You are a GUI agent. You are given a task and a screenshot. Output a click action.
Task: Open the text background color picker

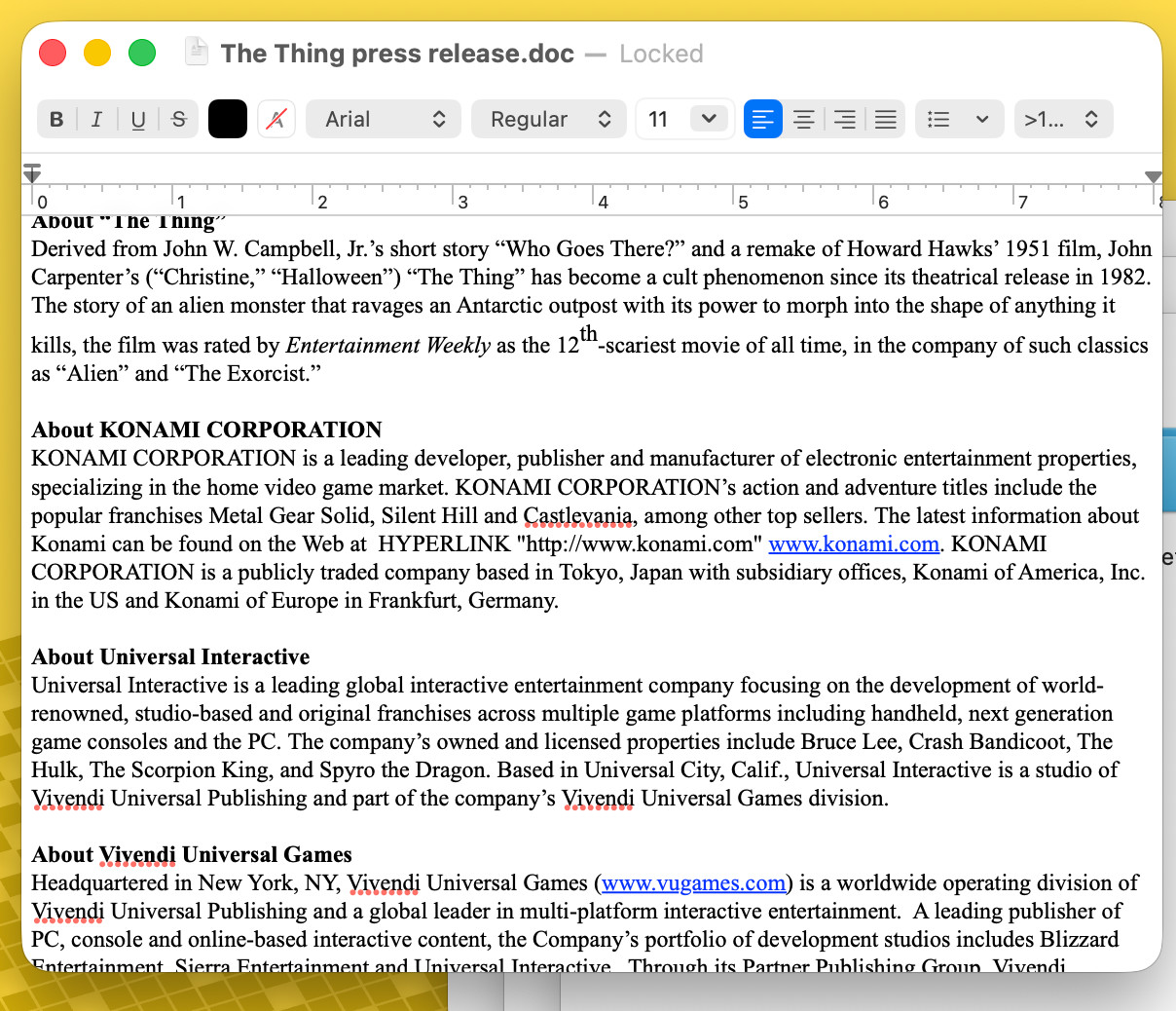[x=276, y=119]
